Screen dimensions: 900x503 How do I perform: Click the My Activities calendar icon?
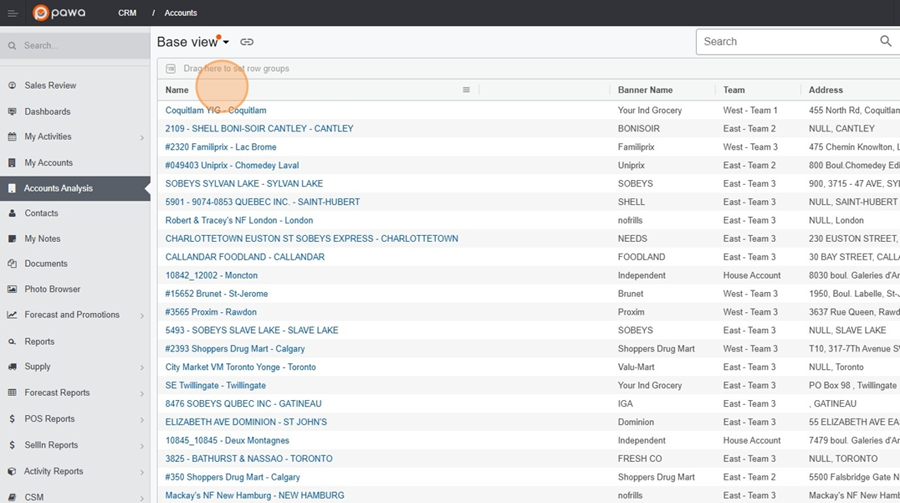tap(12, 137)
